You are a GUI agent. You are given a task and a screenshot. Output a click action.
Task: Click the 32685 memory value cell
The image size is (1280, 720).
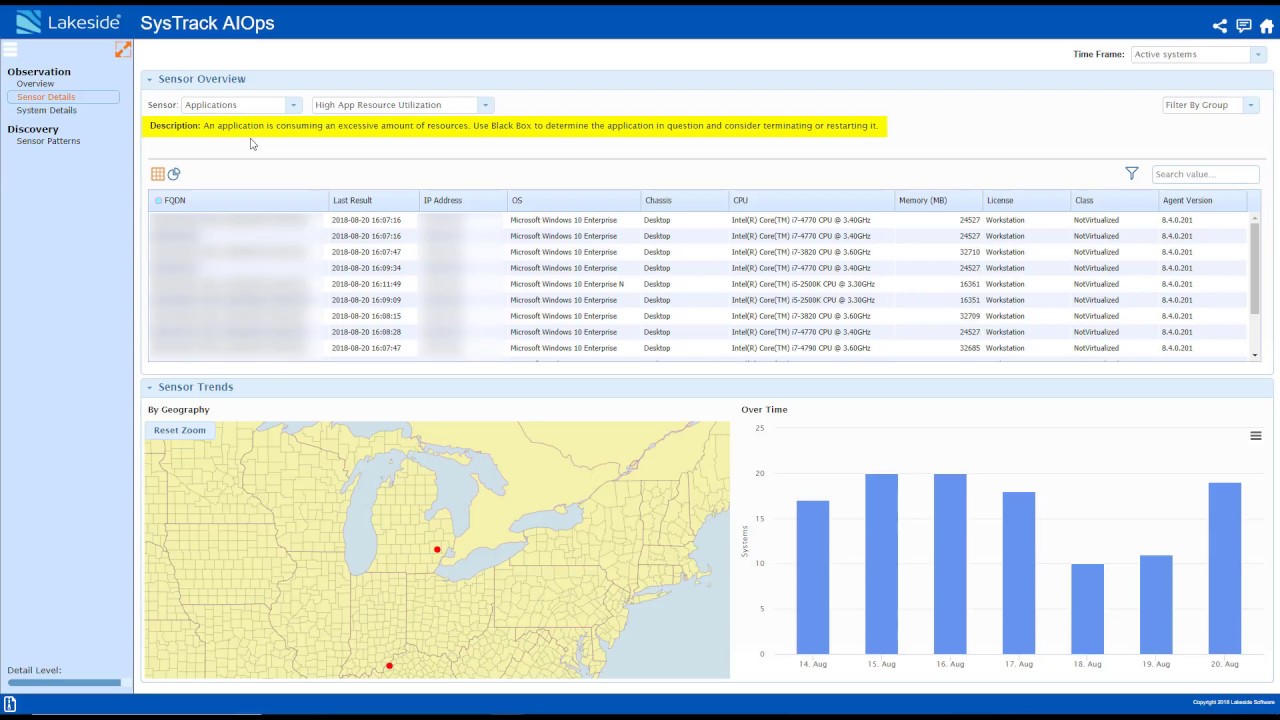938,348
